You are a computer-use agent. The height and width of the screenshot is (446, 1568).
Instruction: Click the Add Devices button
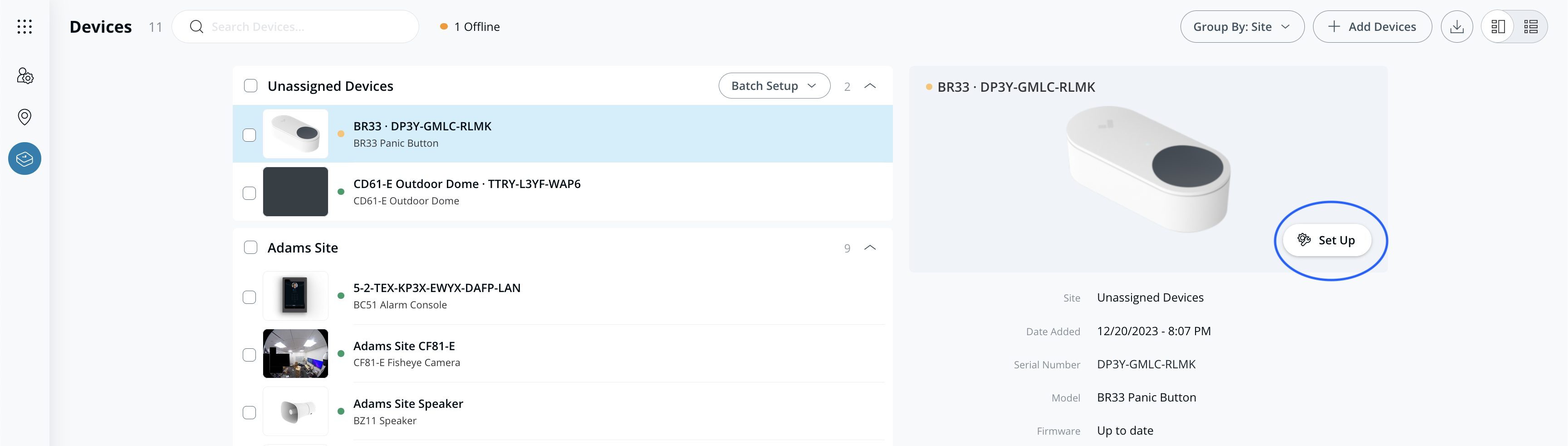coord(1372,27)
